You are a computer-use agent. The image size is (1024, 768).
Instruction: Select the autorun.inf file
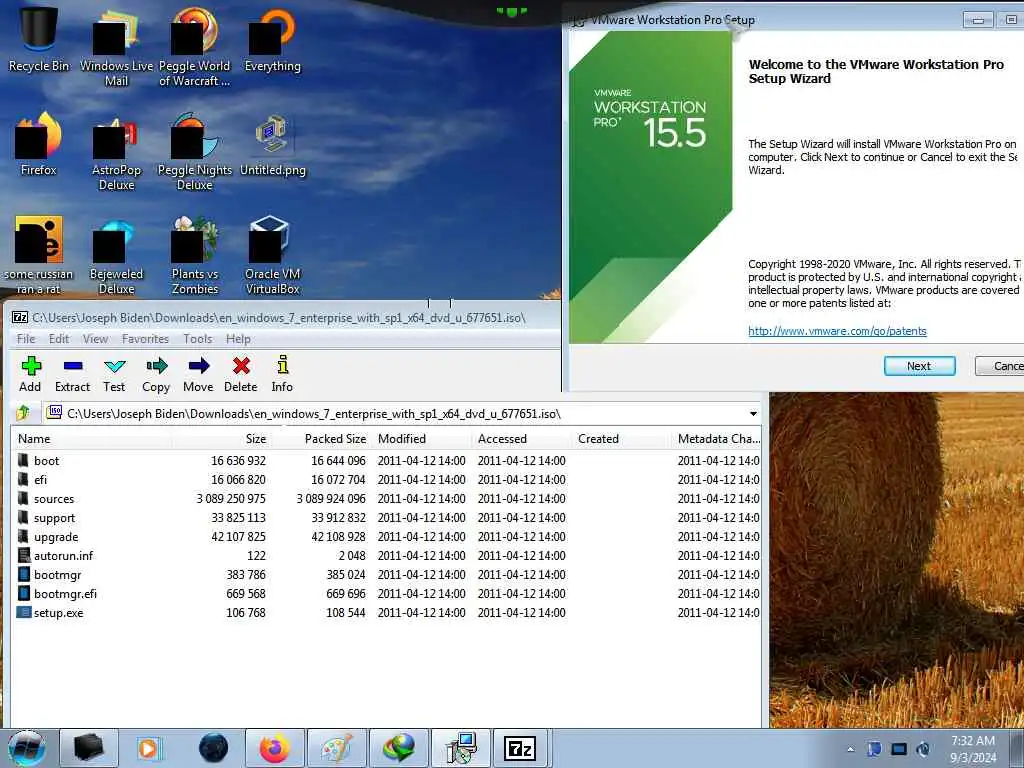click(387, 555)
